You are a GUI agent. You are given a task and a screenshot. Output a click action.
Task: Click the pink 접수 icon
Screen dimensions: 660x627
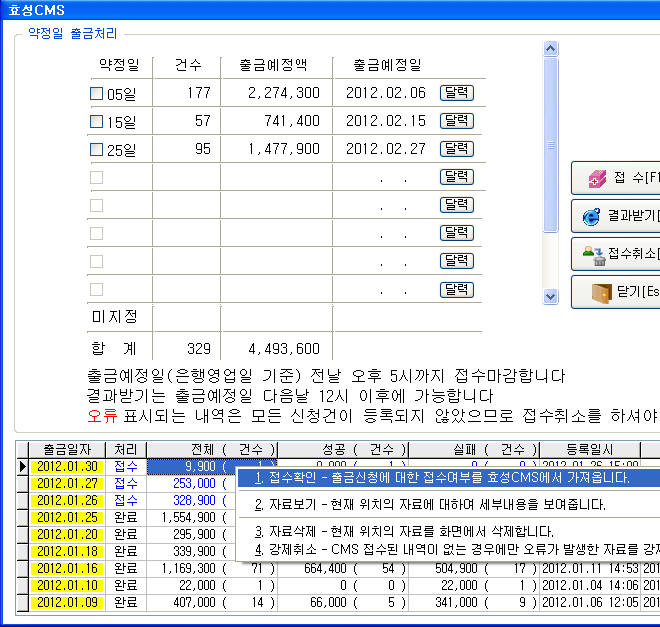(597, 179)
